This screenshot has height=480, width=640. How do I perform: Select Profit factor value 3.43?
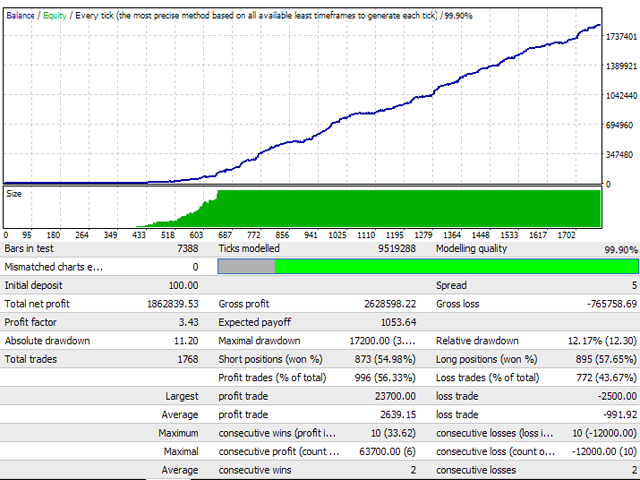189,322
